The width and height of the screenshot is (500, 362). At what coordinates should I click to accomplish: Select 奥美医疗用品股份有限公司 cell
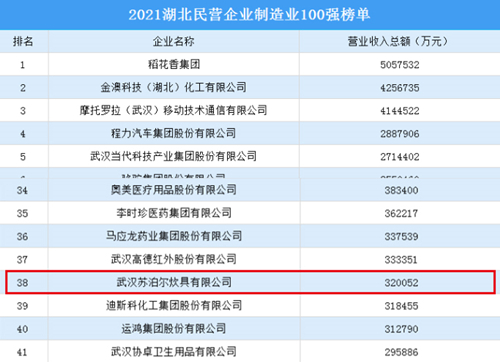pyautogui.click(x=174, y=190)
